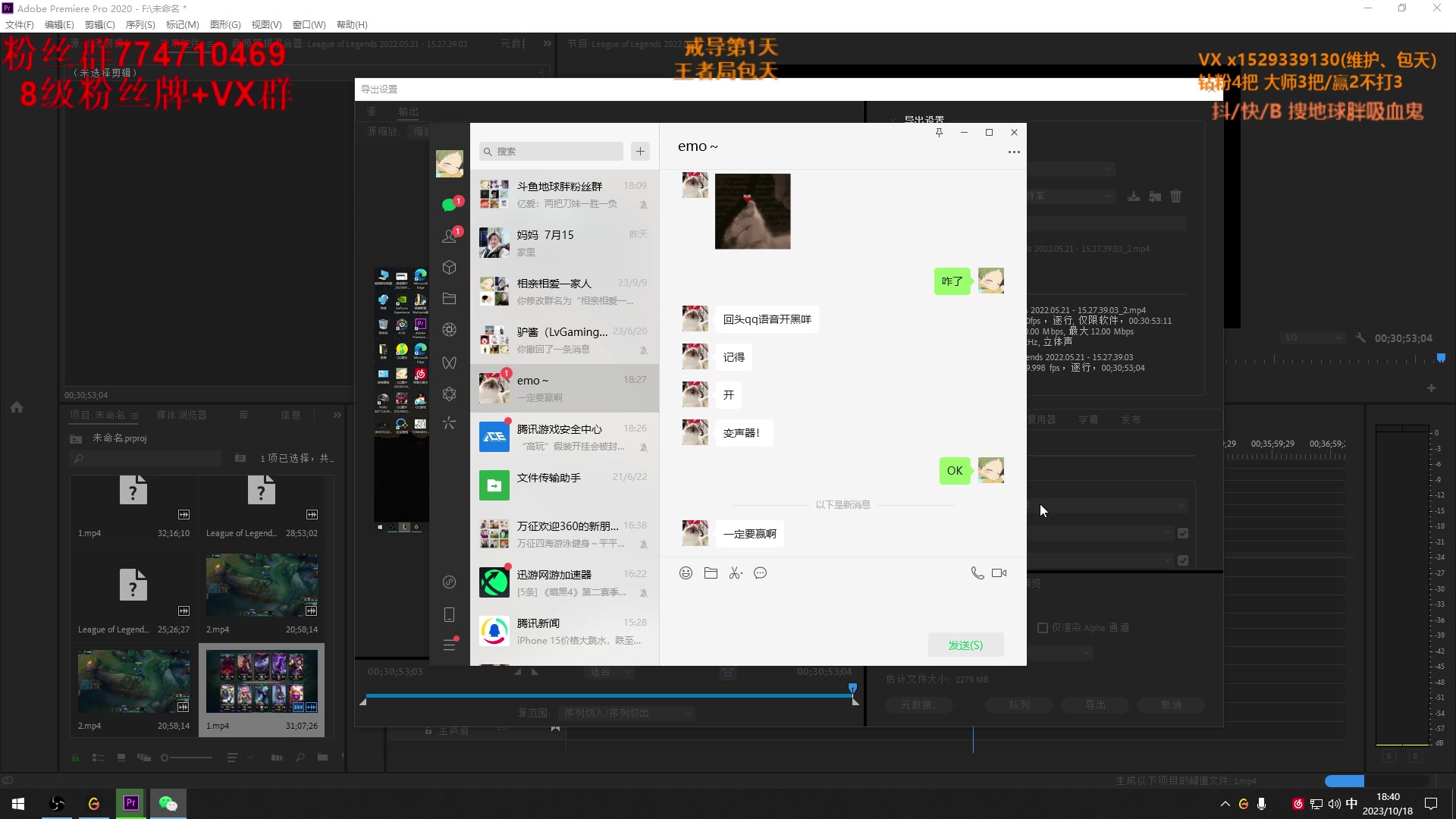Screen dimensions: 1456x819
Task: Open chat history bubble icon
Action: (x=761, y=573)
